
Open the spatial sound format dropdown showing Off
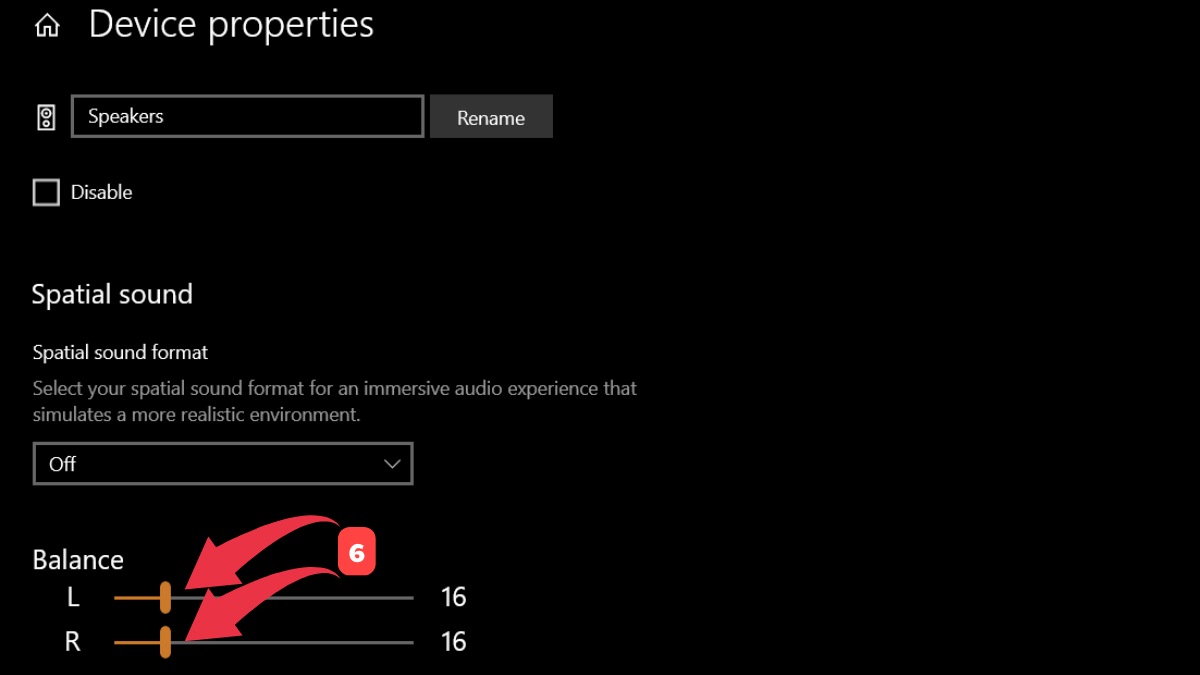coord(222,464)
